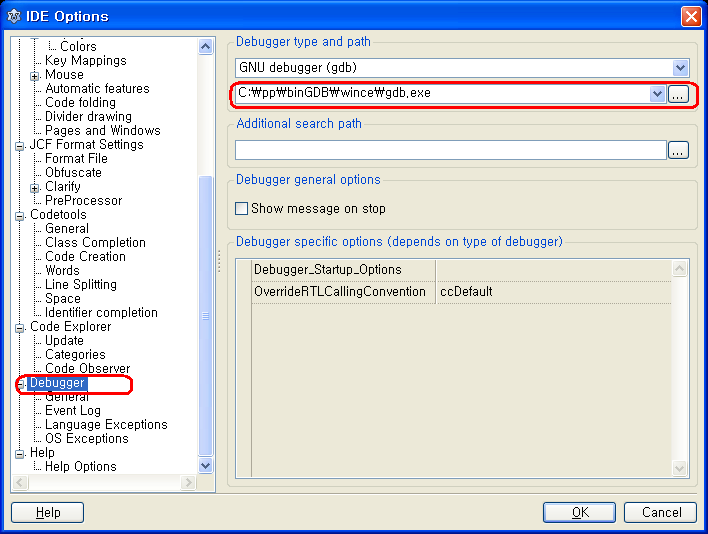Open Help Options in the tree
708x534 pixels.
[x=81, y=466]
